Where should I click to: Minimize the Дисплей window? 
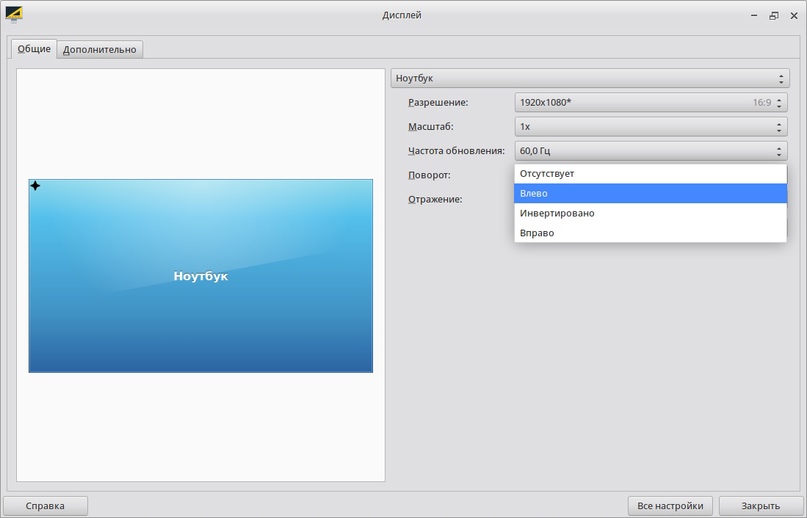tap(754, 15)
